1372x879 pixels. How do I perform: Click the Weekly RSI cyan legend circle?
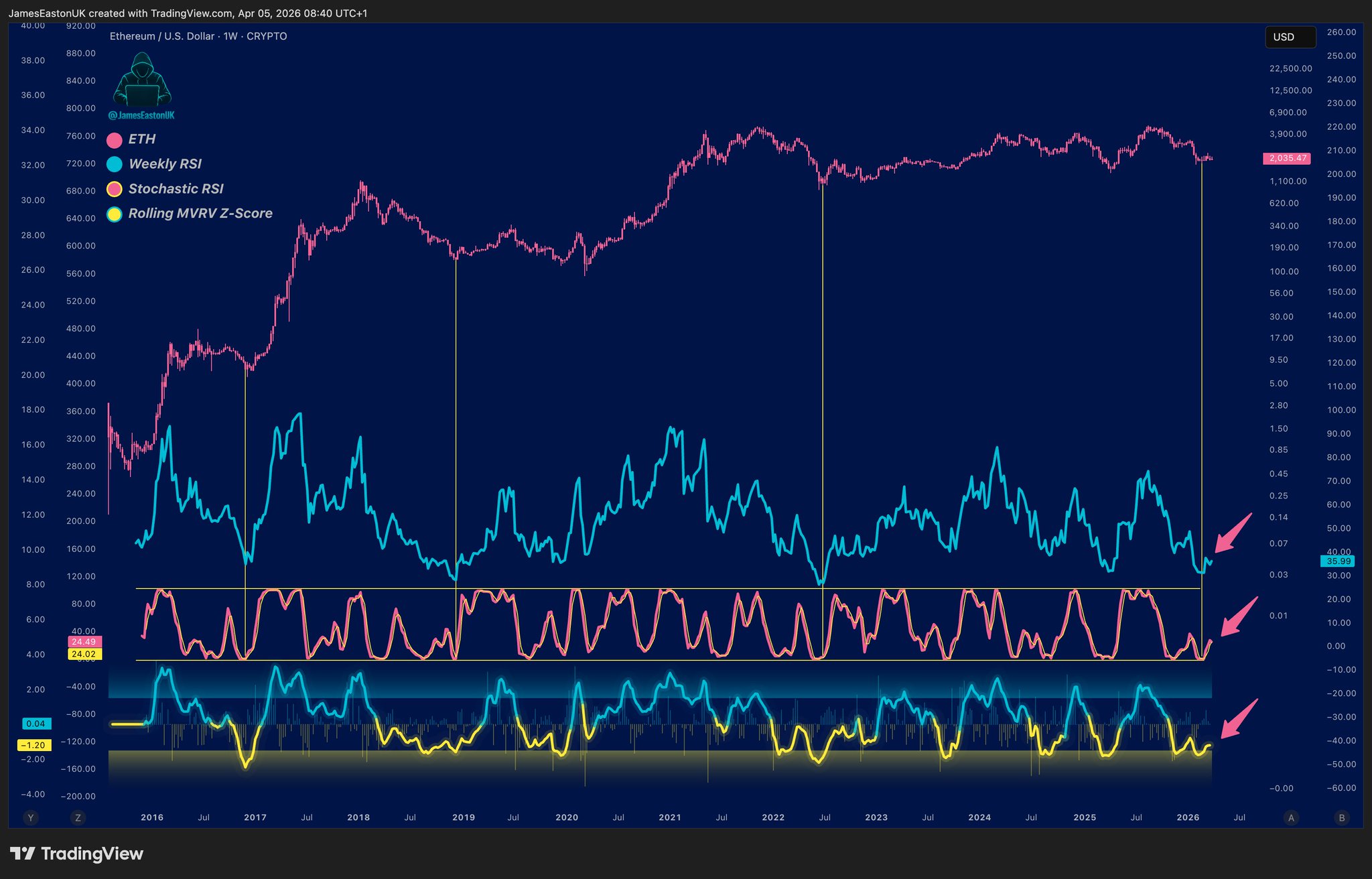coord(115,164)
